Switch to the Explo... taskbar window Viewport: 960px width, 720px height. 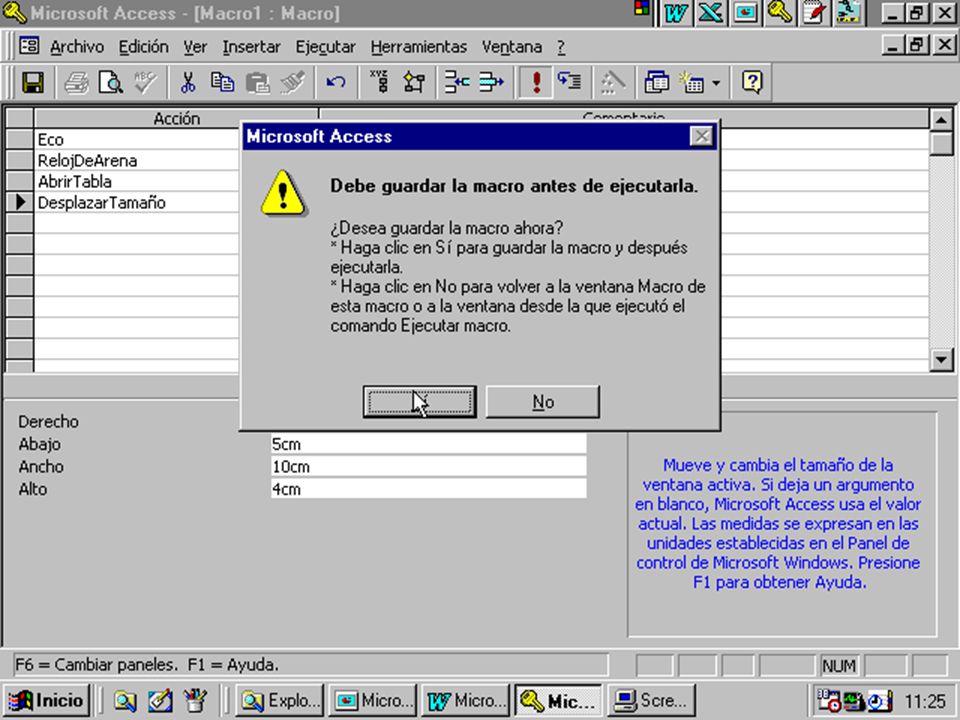tap(280, 700)
